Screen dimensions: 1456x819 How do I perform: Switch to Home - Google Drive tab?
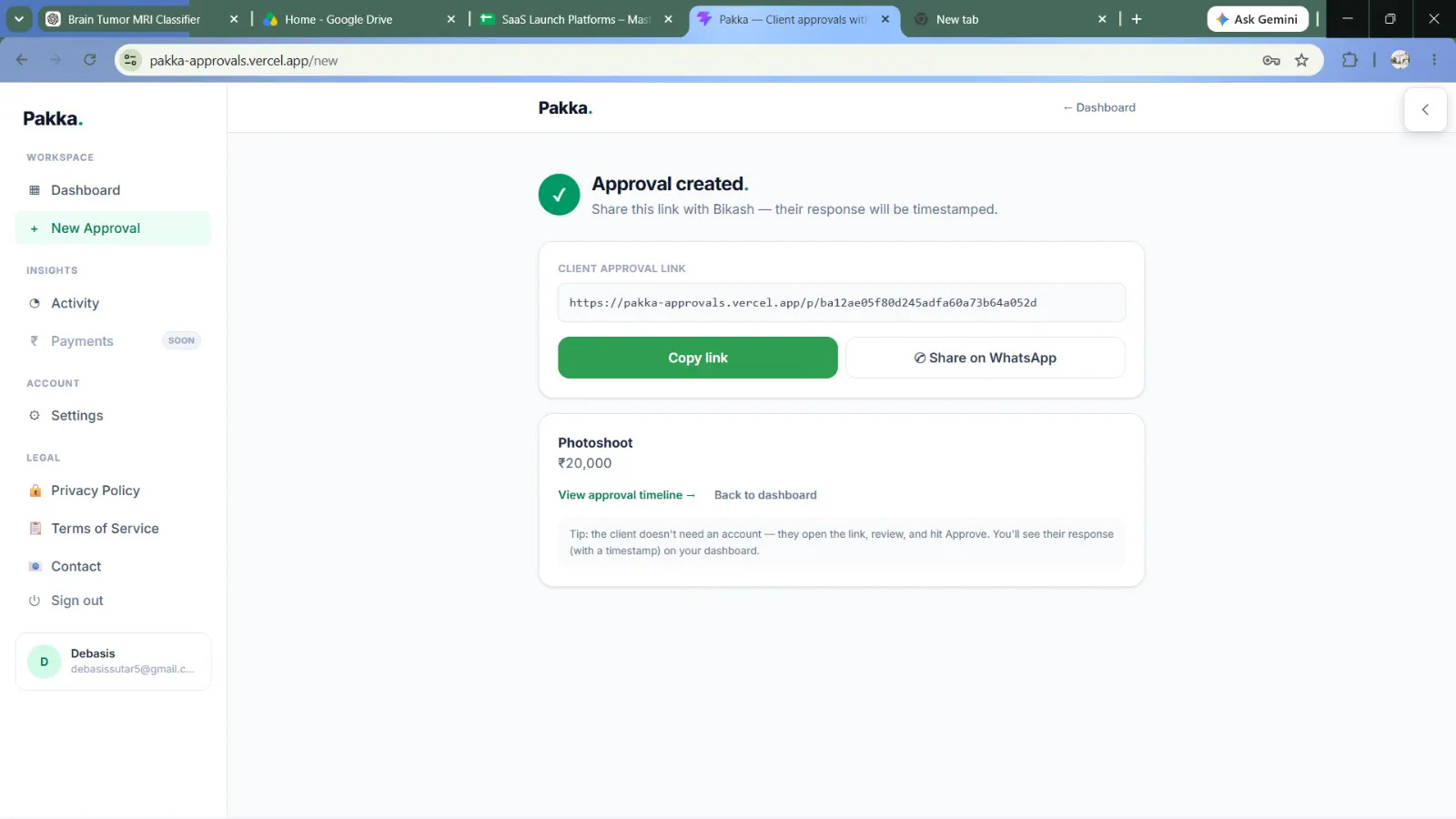pos(339,19)
